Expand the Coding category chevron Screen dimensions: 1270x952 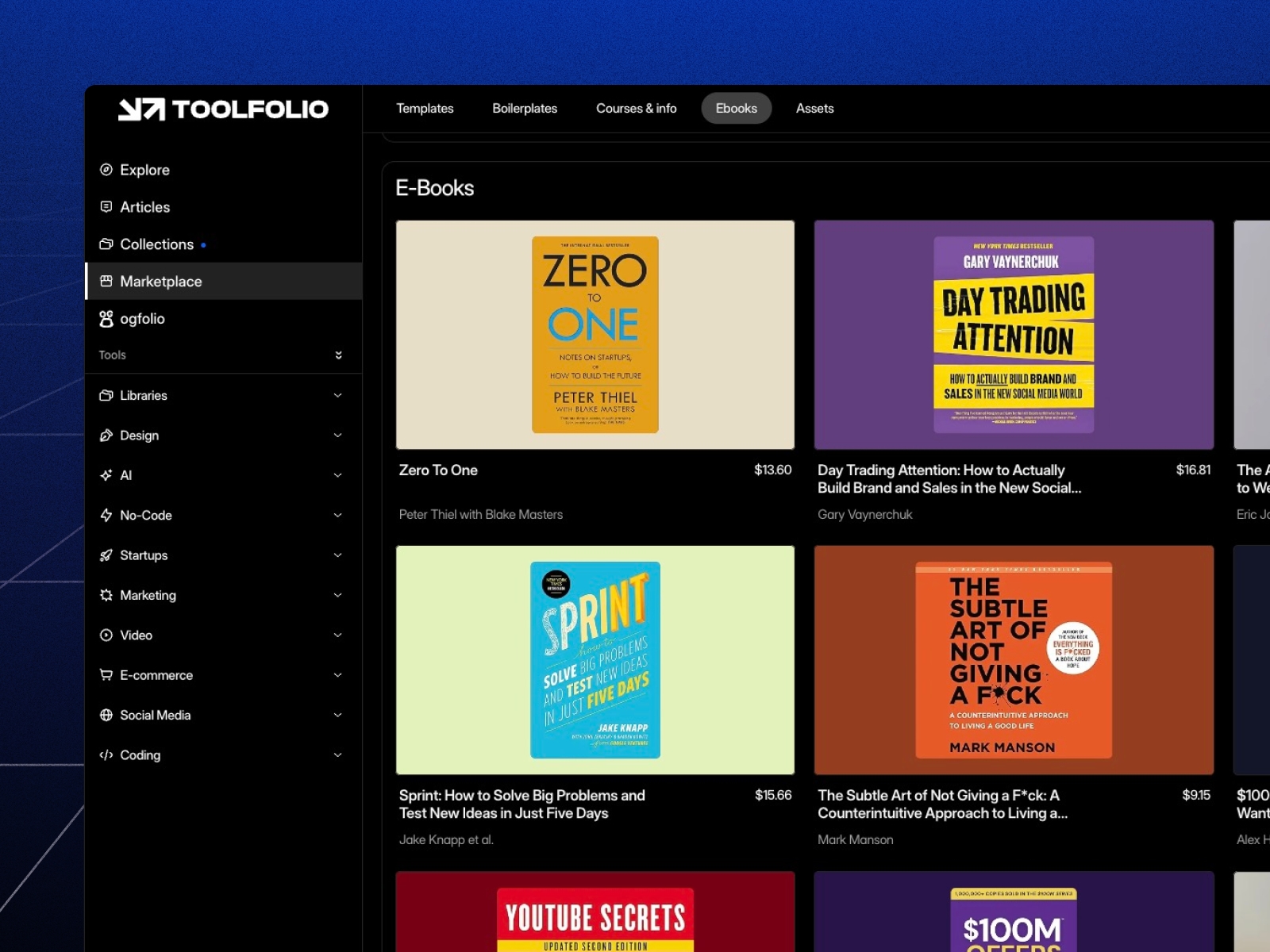(338, 755)
